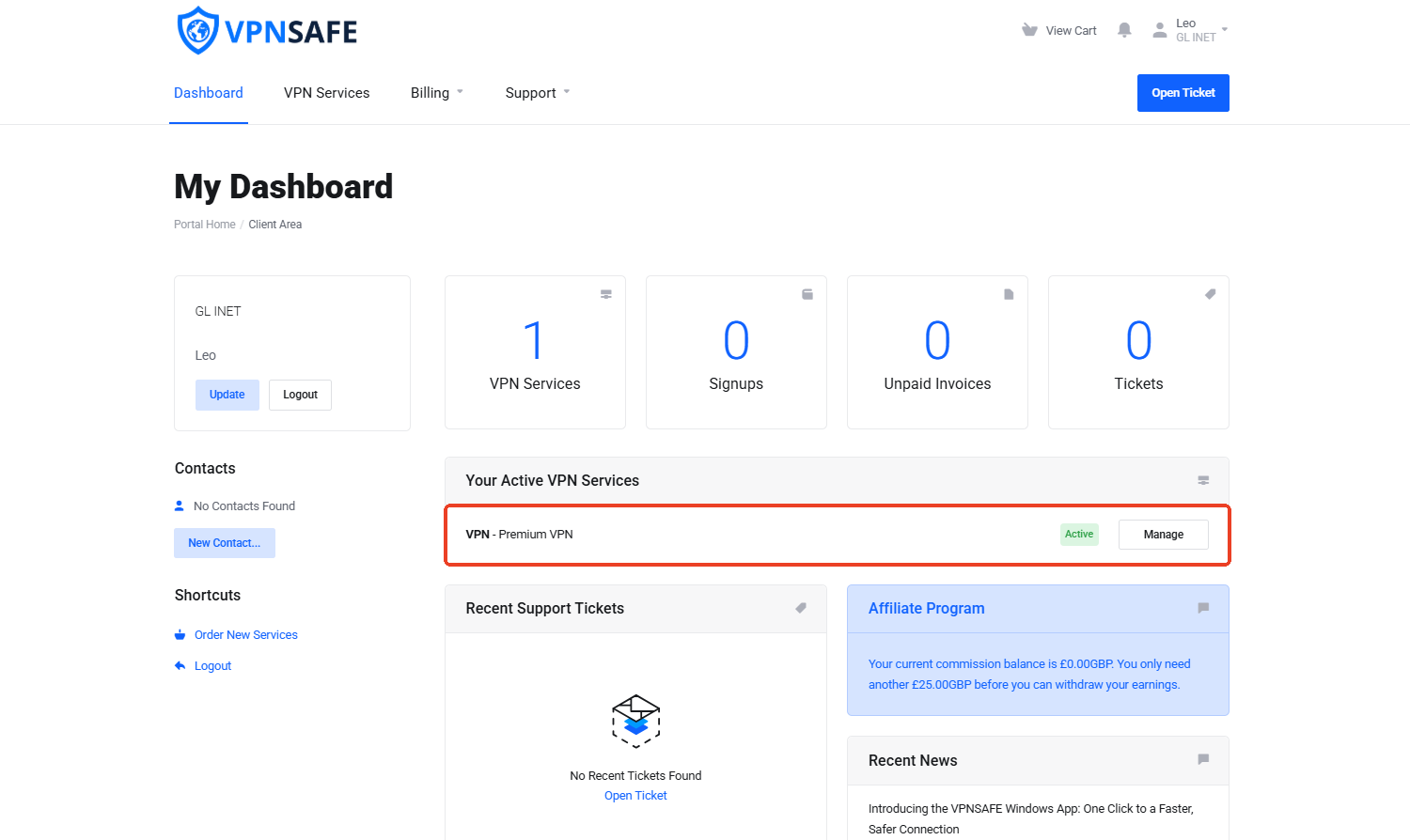Viewport: 1410px width, 840px height.
Task: Click the Tickets card tag icon
Action: click(x=1210, y=294)
